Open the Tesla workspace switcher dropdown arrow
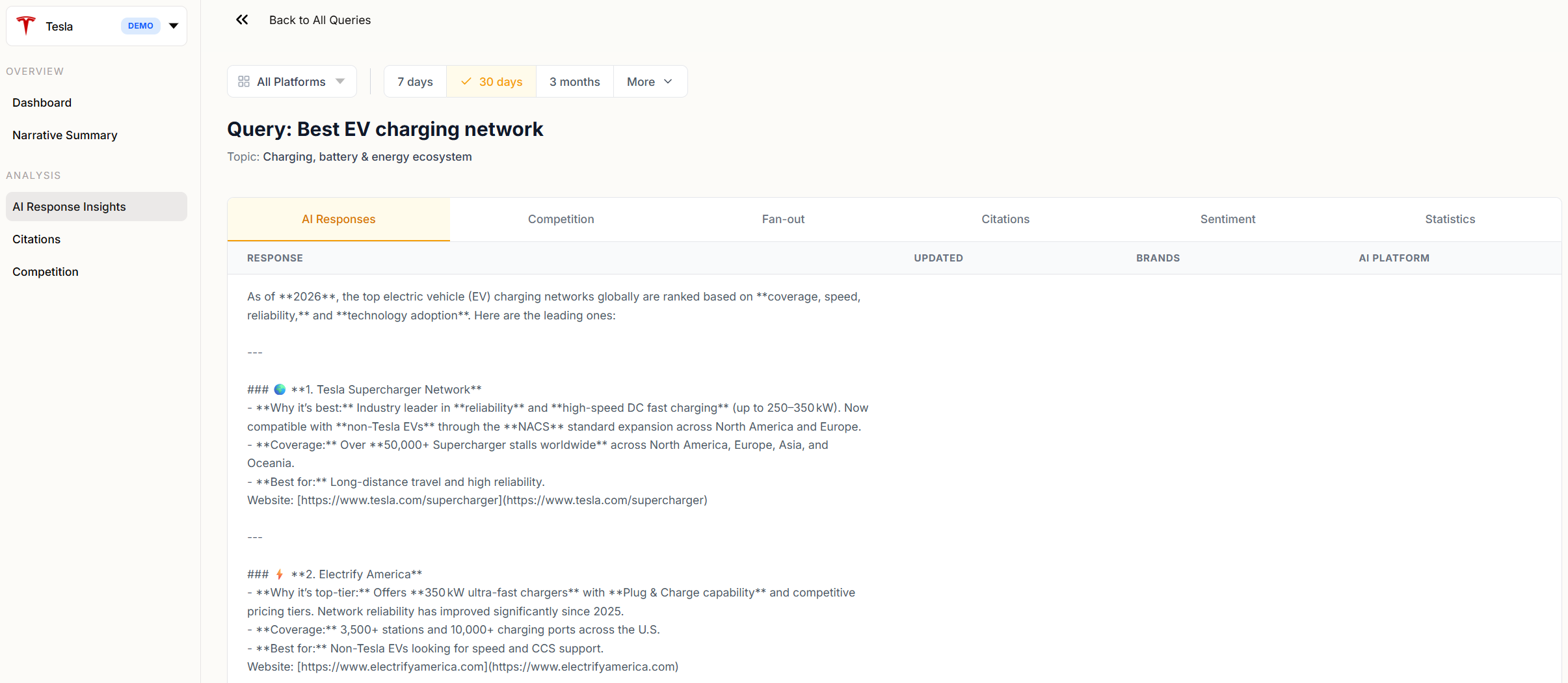 coord(174,26)
